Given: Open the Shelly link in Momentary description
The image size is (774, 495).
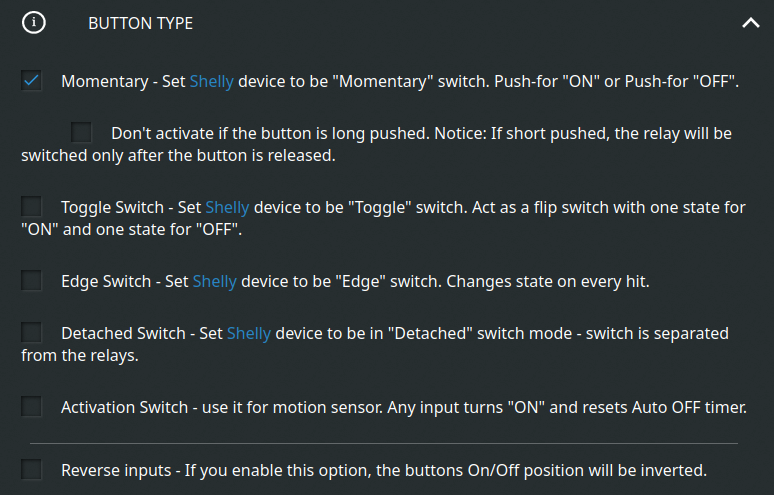Looking at the screenshot, I should coord(212,81).
